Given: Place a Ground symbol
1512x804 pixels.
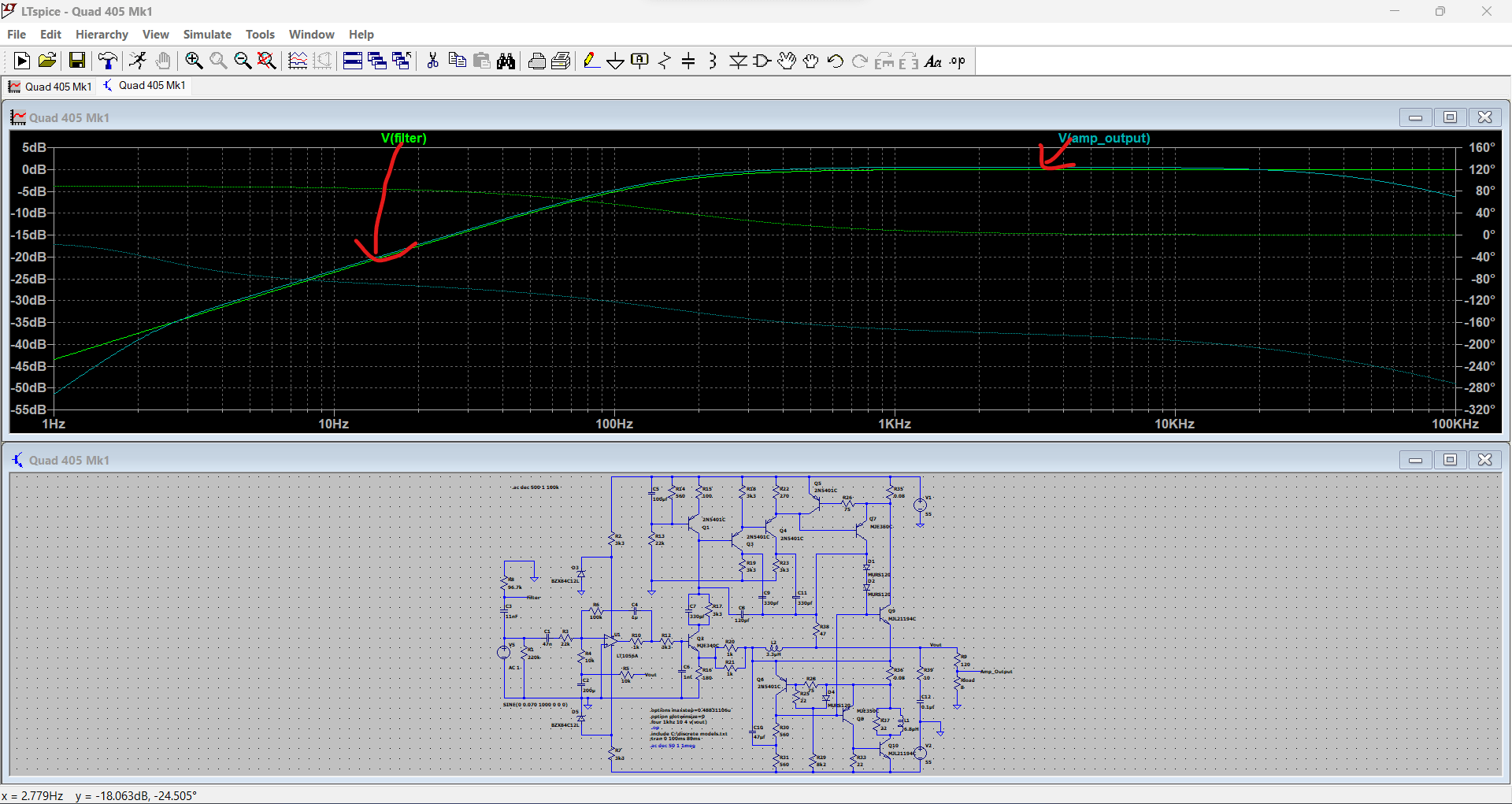Looking at the screenshot, I should 616,61.
